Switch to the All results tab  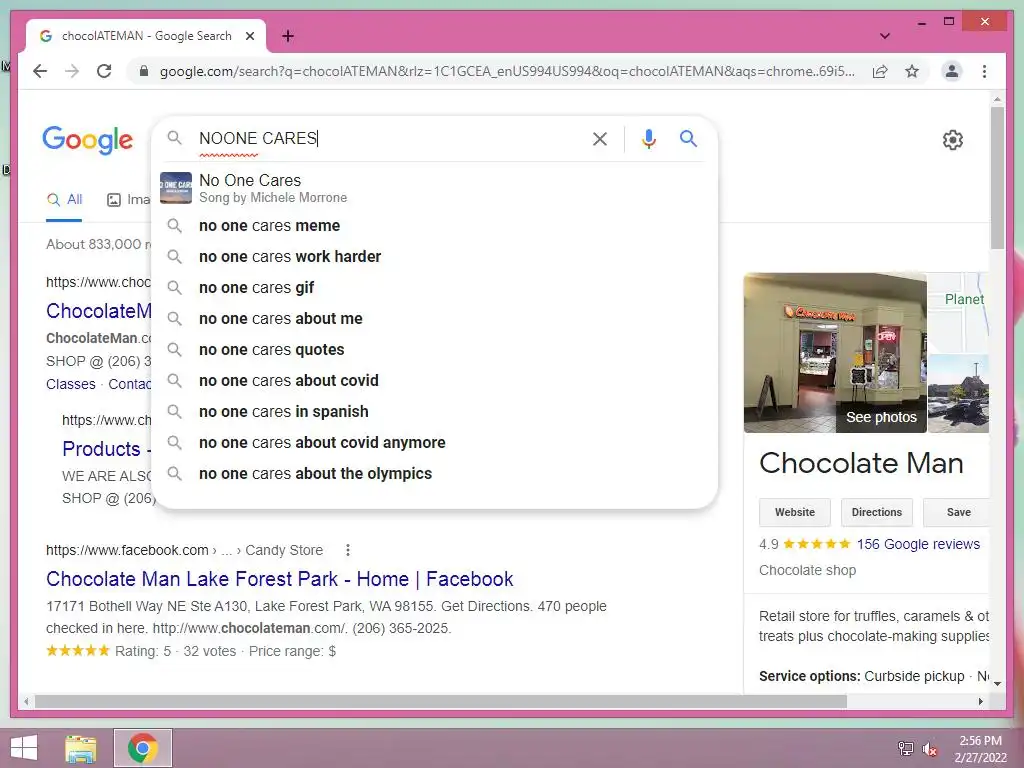click(64, 200)
